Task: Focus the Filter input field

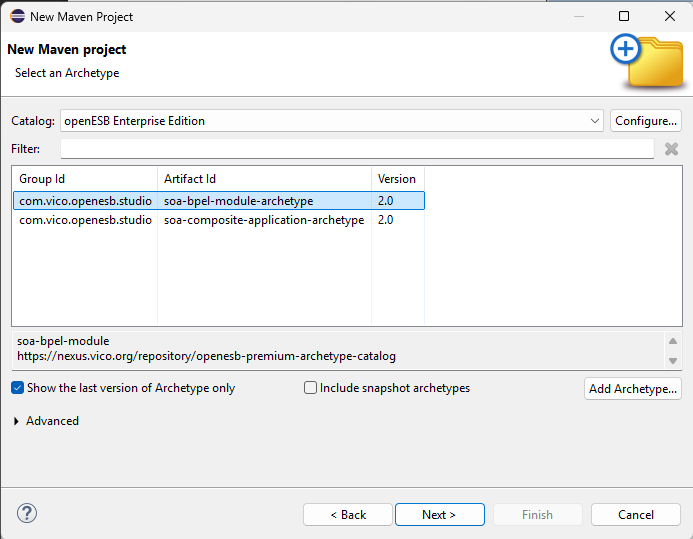Action: point(357,149)
